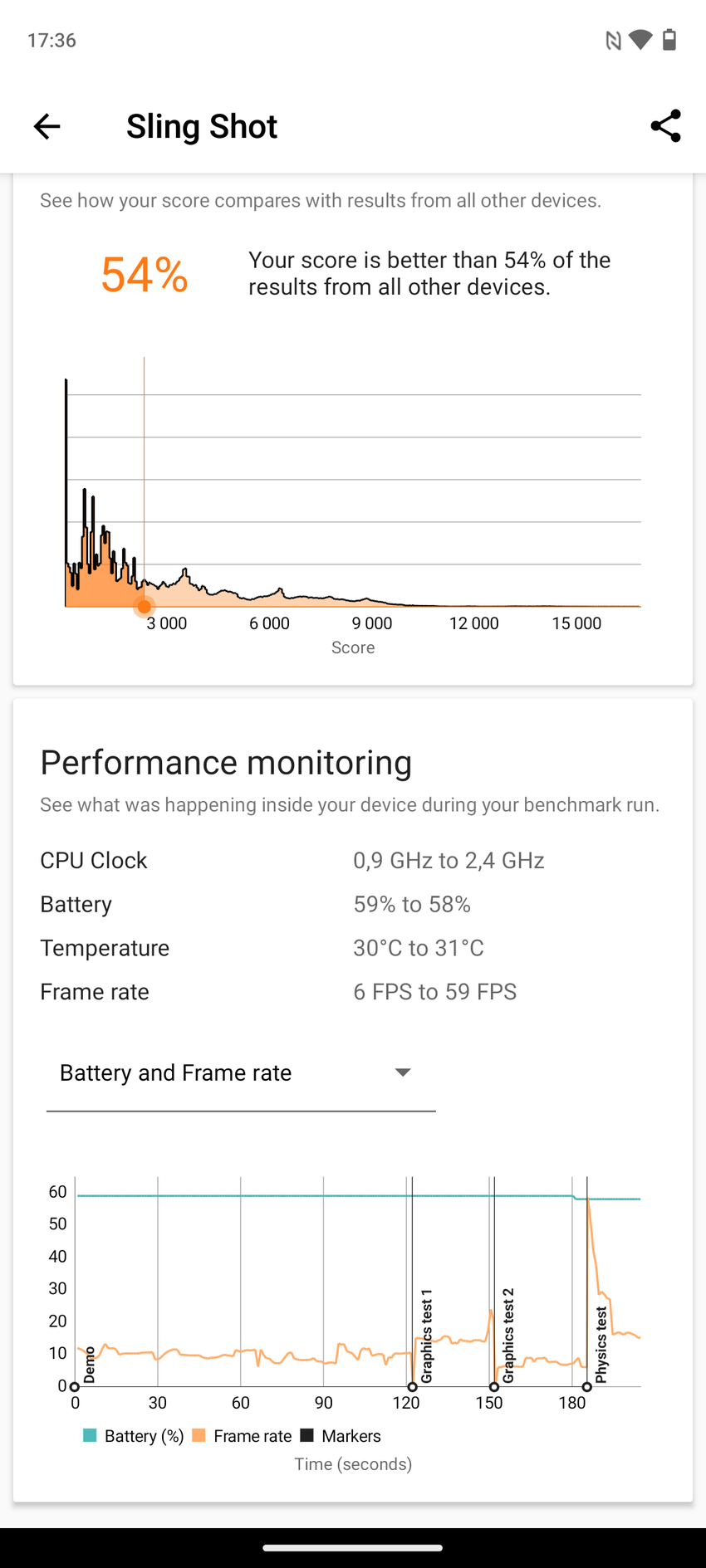This screenshot has height=1568, width=706.
Task: Tap the back arrow icon
Action: [x=47, y=126]
